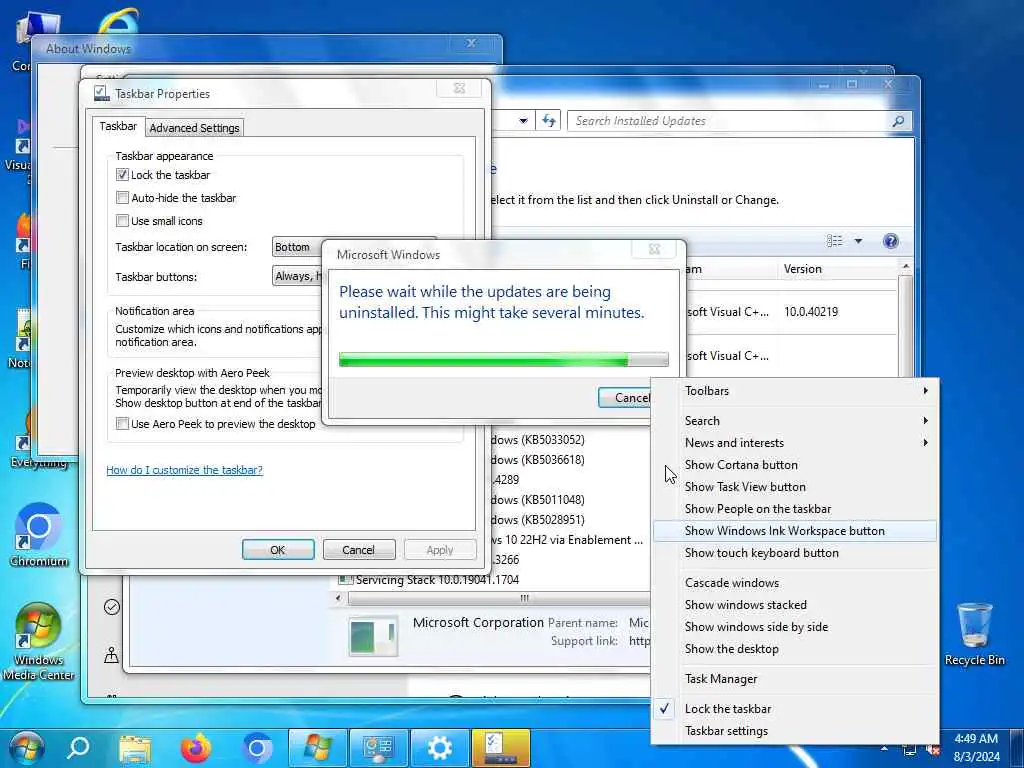Choose Show windows stacked

[795, 605]
